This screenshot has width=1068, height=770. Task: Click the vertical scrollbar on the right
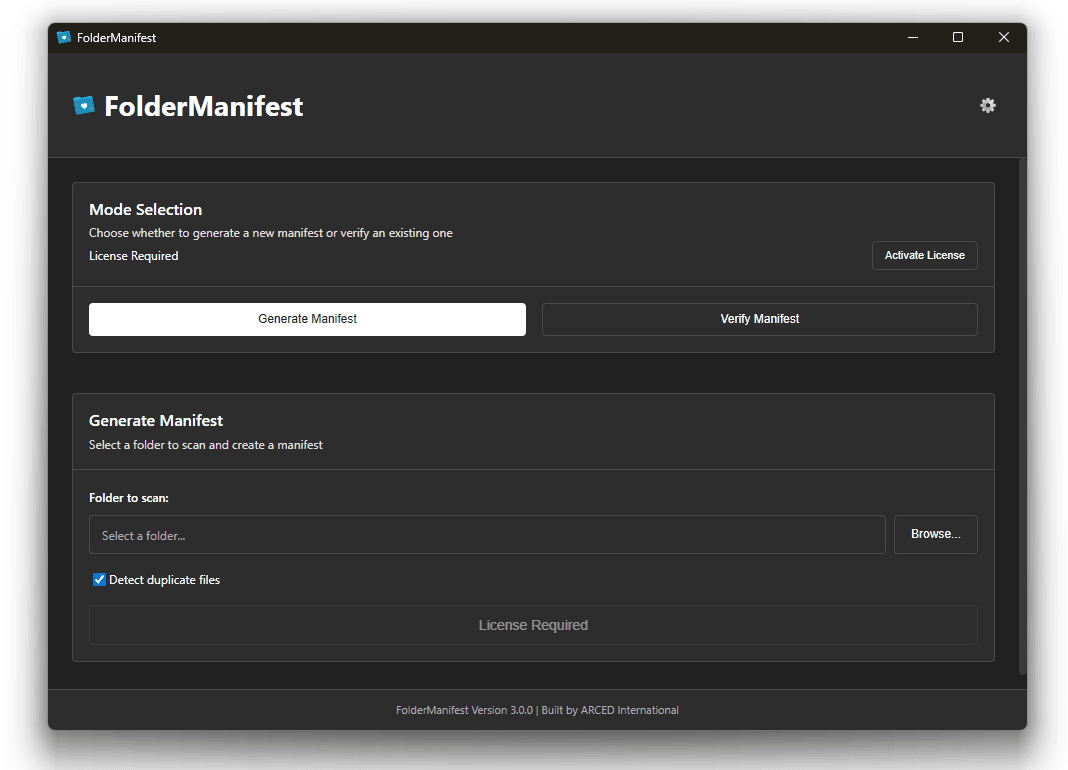(x=1022, y=400)
